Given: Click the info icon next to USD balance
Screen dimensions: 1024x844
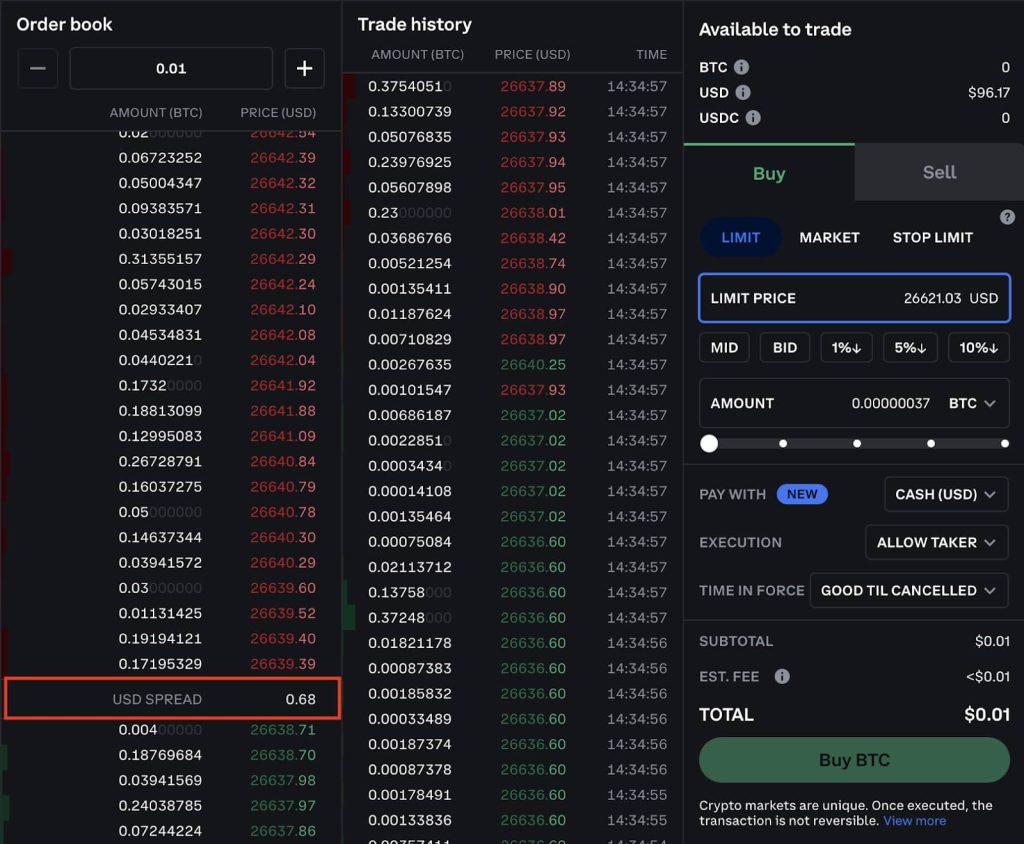Looking at the screenshot, I should point(743,92).
